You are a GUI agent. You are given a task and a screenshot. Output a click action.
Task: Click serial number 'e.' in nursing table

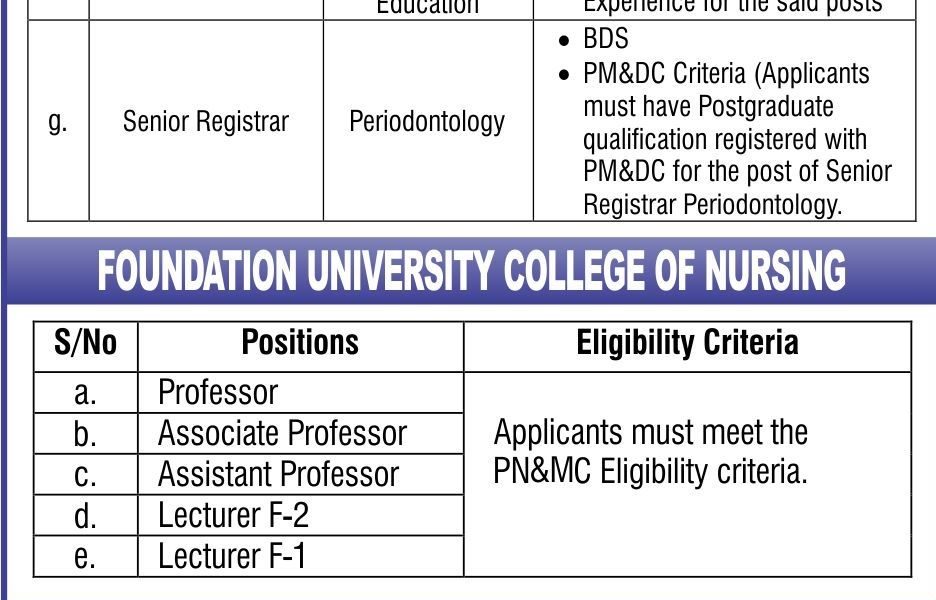(x=85, y=557)
